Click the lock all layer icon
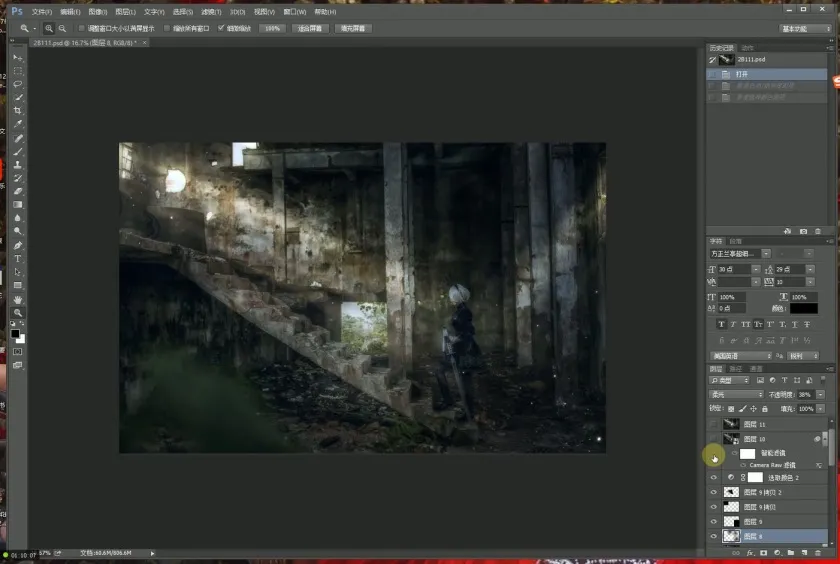The height and width of the screenshot is (564, 840). [766, 409]
